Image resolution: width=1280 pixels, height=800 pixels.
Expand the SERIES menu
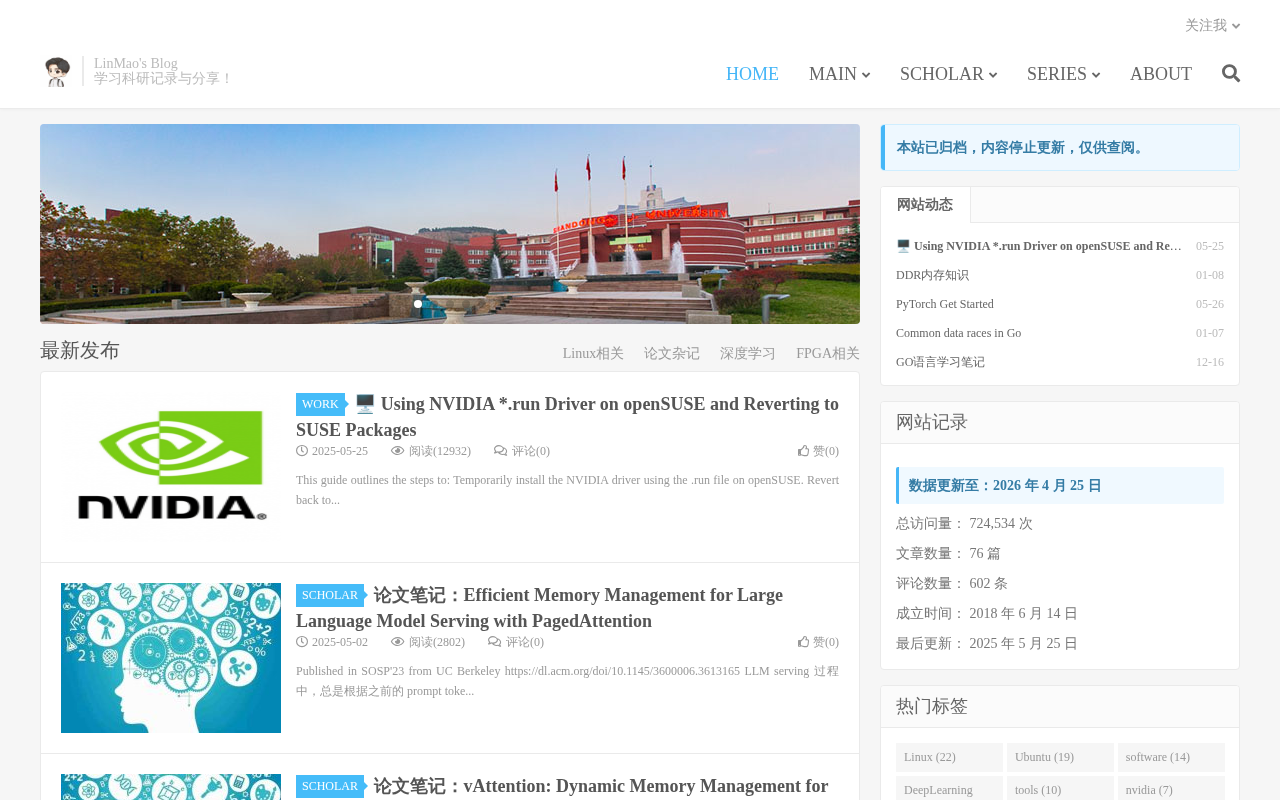tap(1063, 74)
